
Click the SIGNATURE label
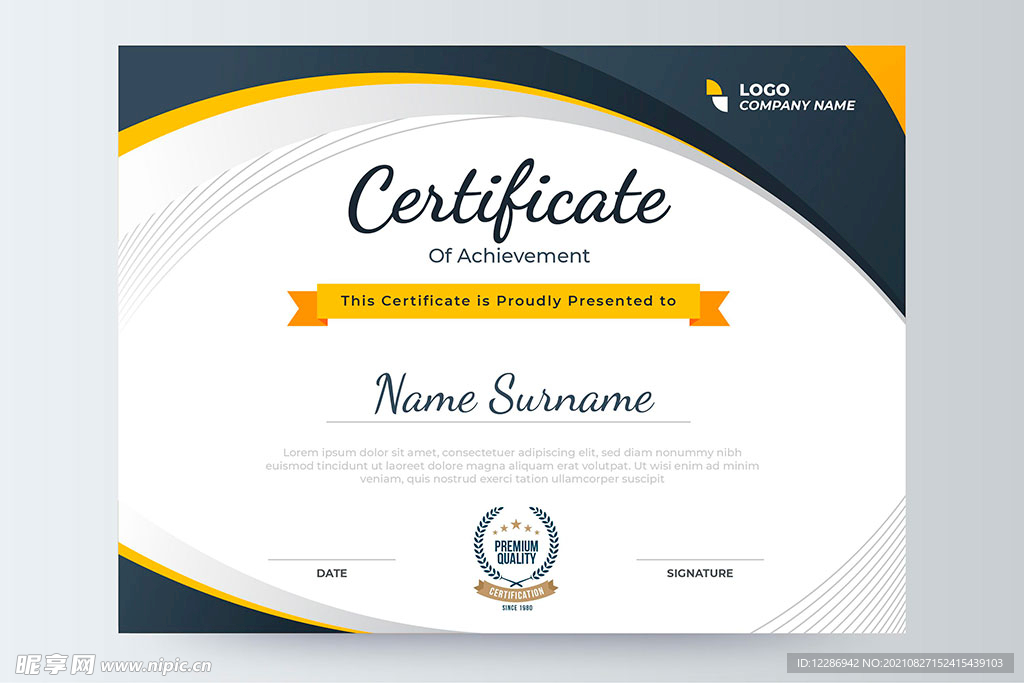click(700, 573)
